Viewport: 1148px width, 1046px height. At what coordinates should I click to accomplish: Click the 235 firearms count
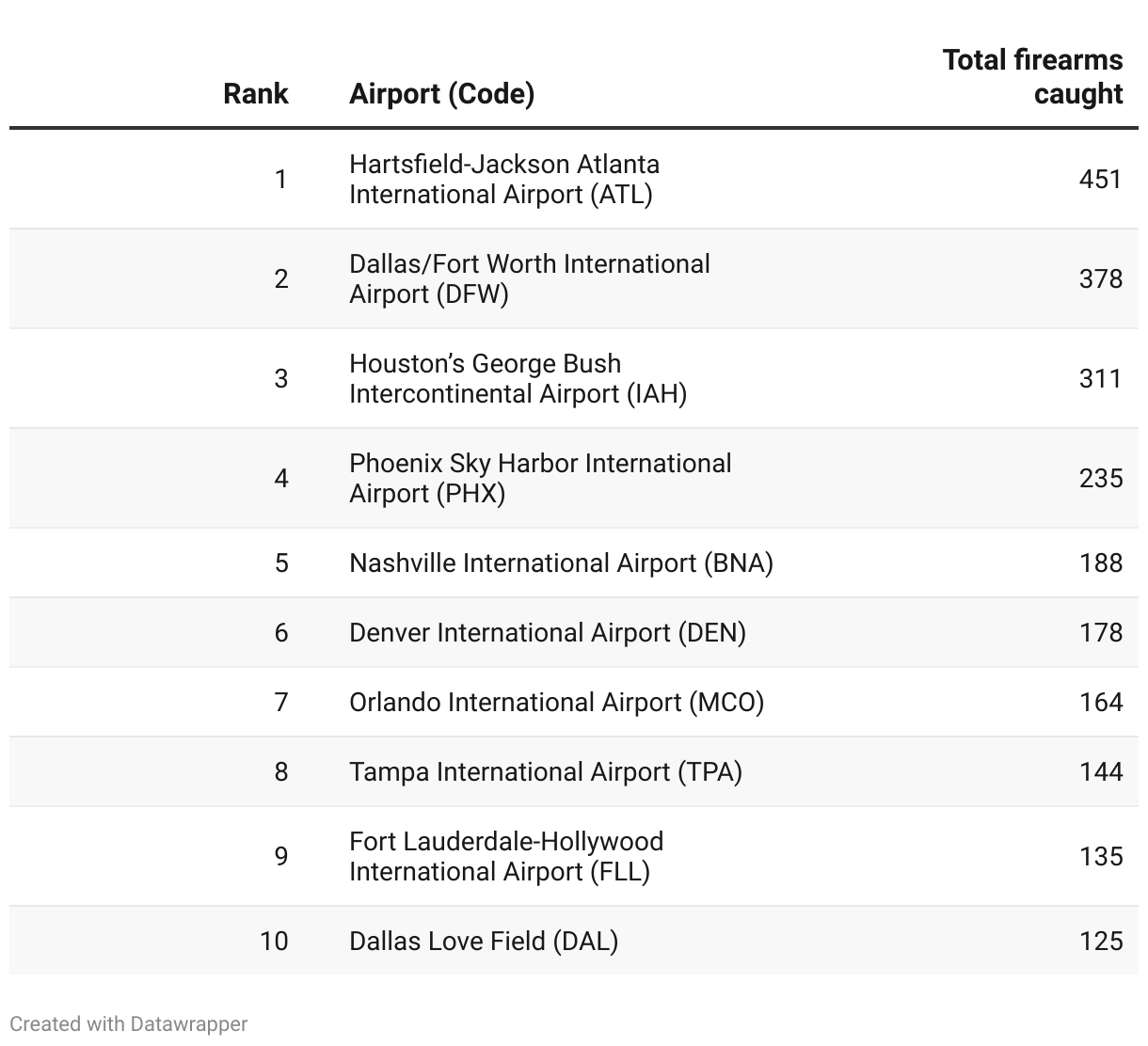coord(1100,478)
